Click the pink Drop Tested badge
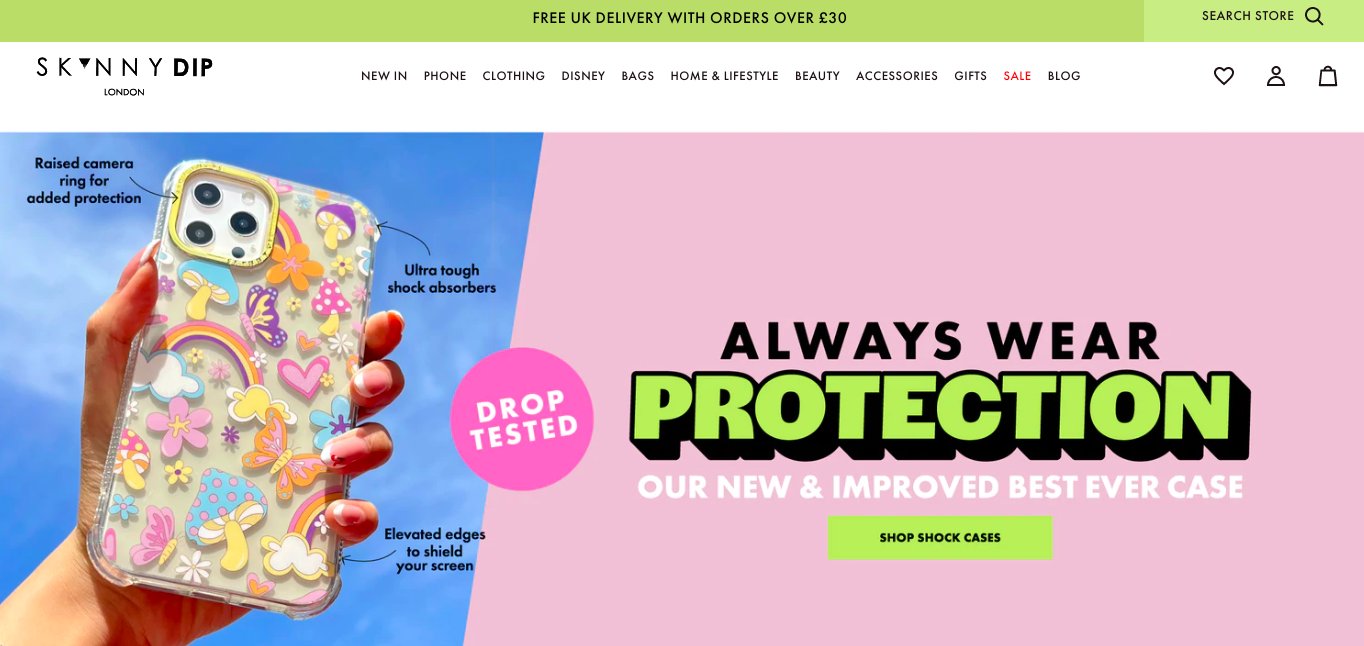1364x646 pixels. coord(522,419)
